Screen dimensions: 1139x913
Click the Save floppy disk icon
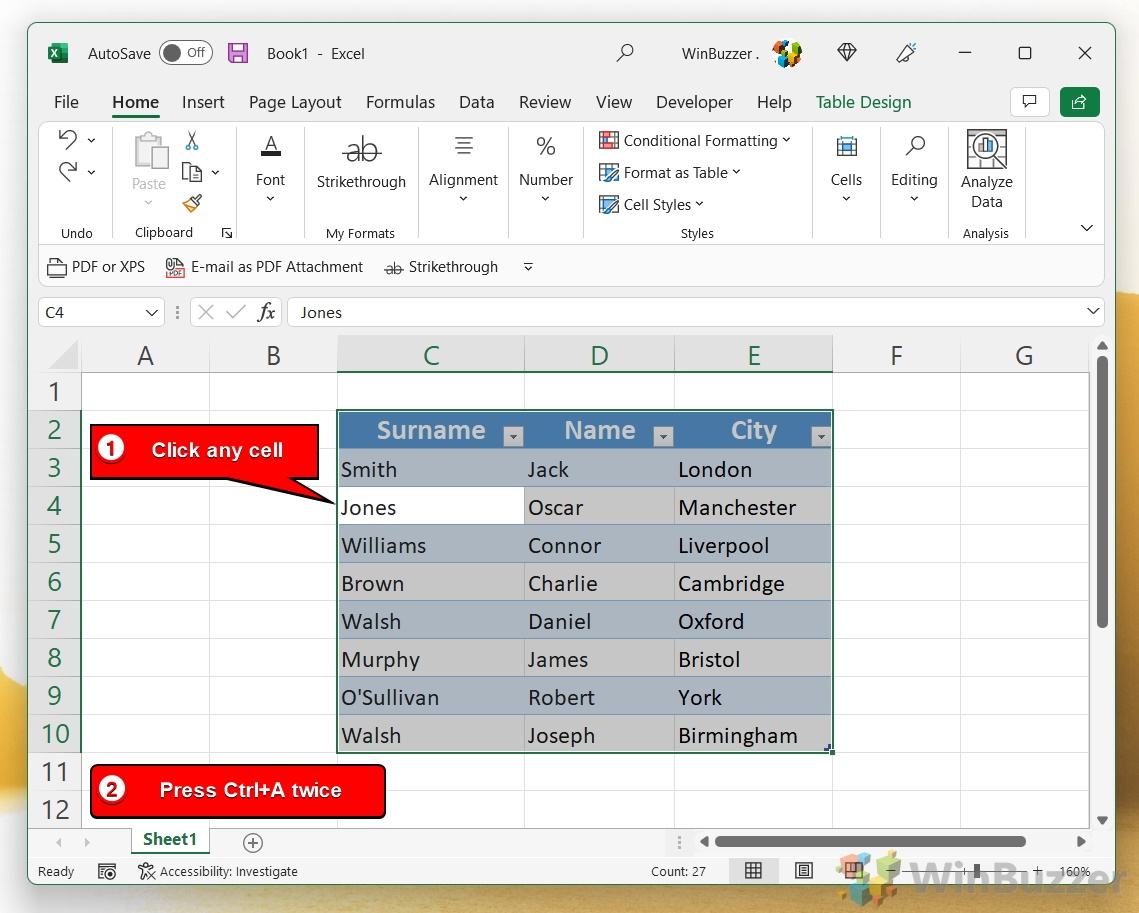coord(238,53)
